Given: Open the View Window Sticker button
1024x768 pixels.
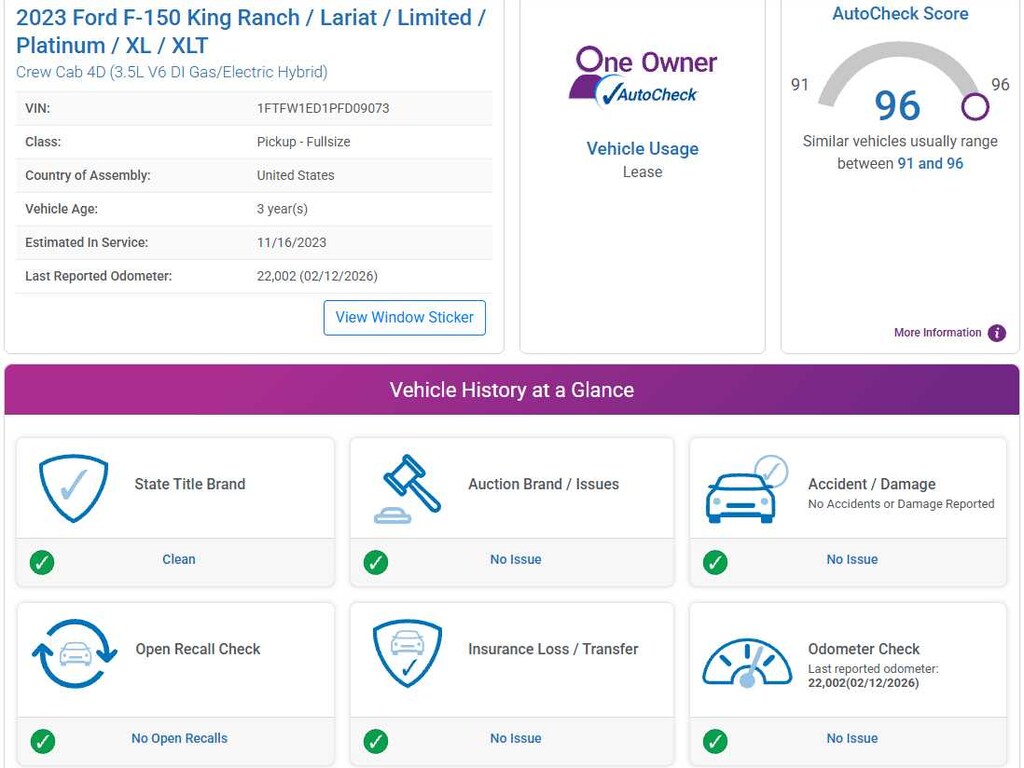Looking at the screenshot, I should coord(404,317).
